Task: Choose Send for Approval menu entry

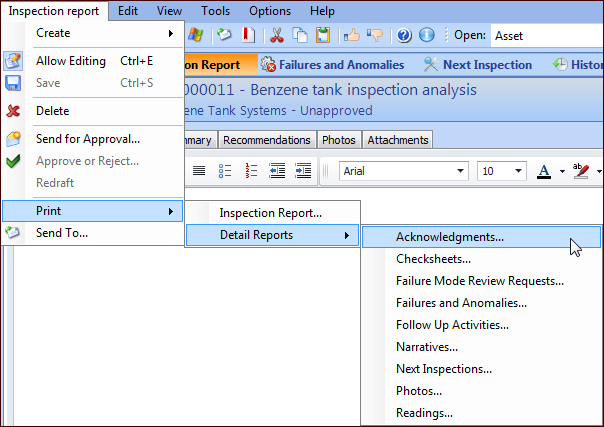Action: tap(88, 138)
